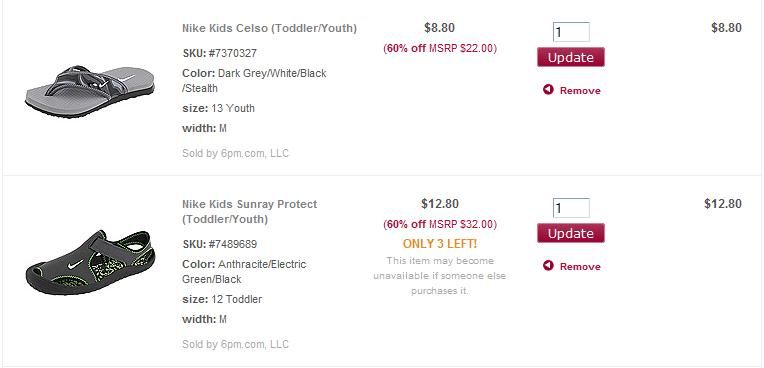Image resolution: width=764 pixels, height=368 pixels.
Task: Click the ONLY 3 LEFT! stock warning
Action: tap(439, 244)
